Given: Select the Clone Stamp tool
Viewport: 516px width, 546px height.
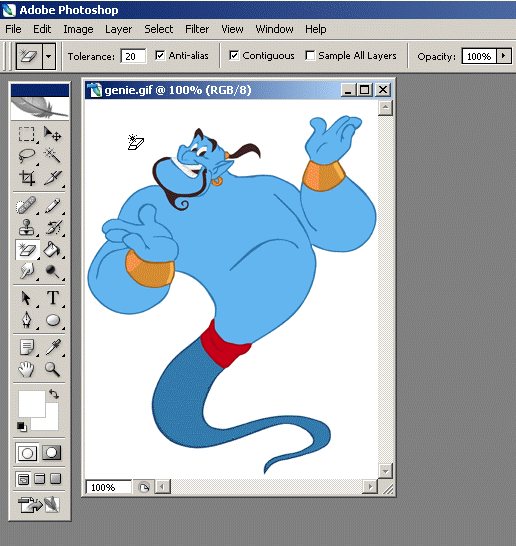Looking at the screenshot, I should [27, 227].
